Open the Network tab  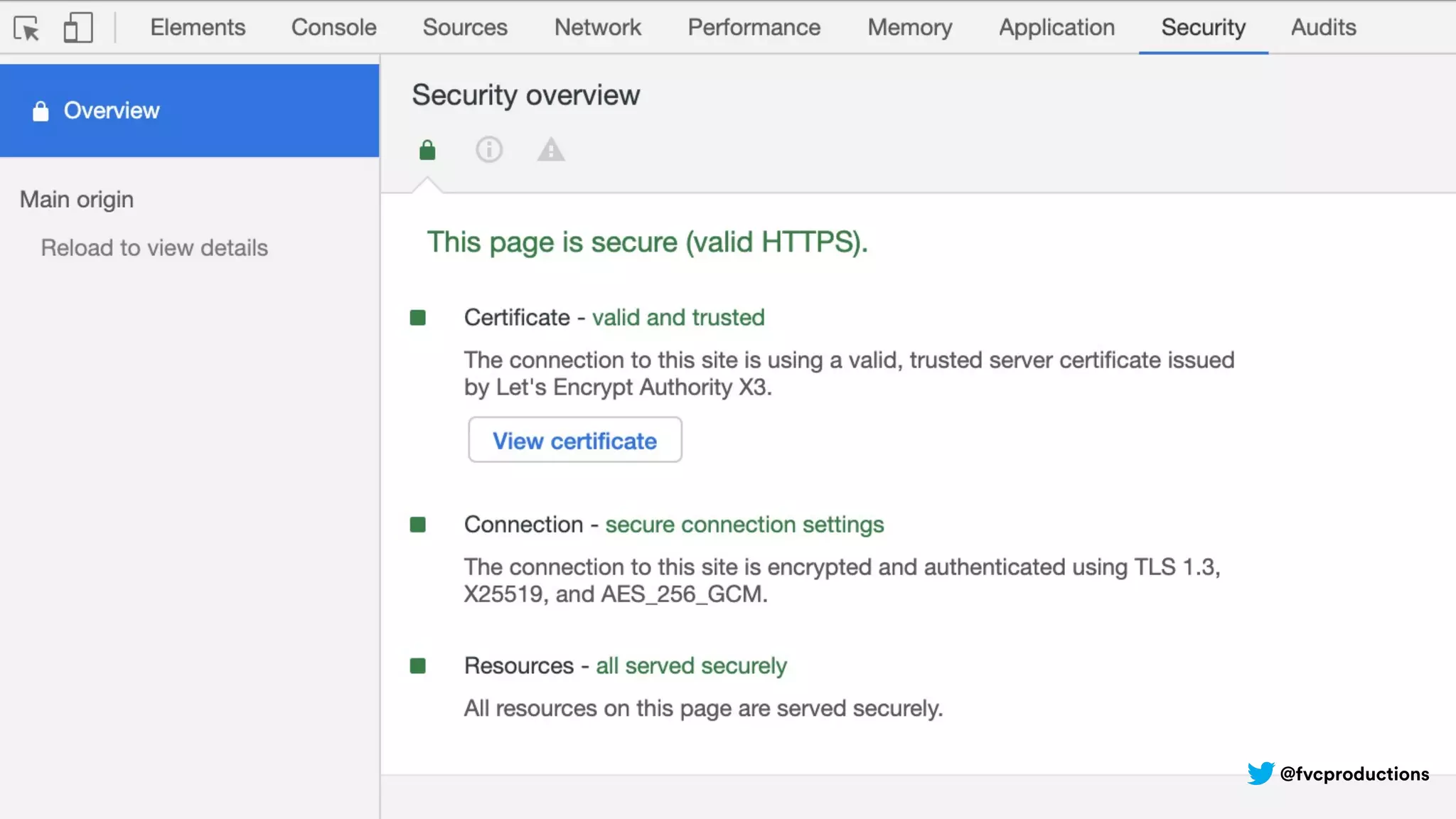(597, 27)
